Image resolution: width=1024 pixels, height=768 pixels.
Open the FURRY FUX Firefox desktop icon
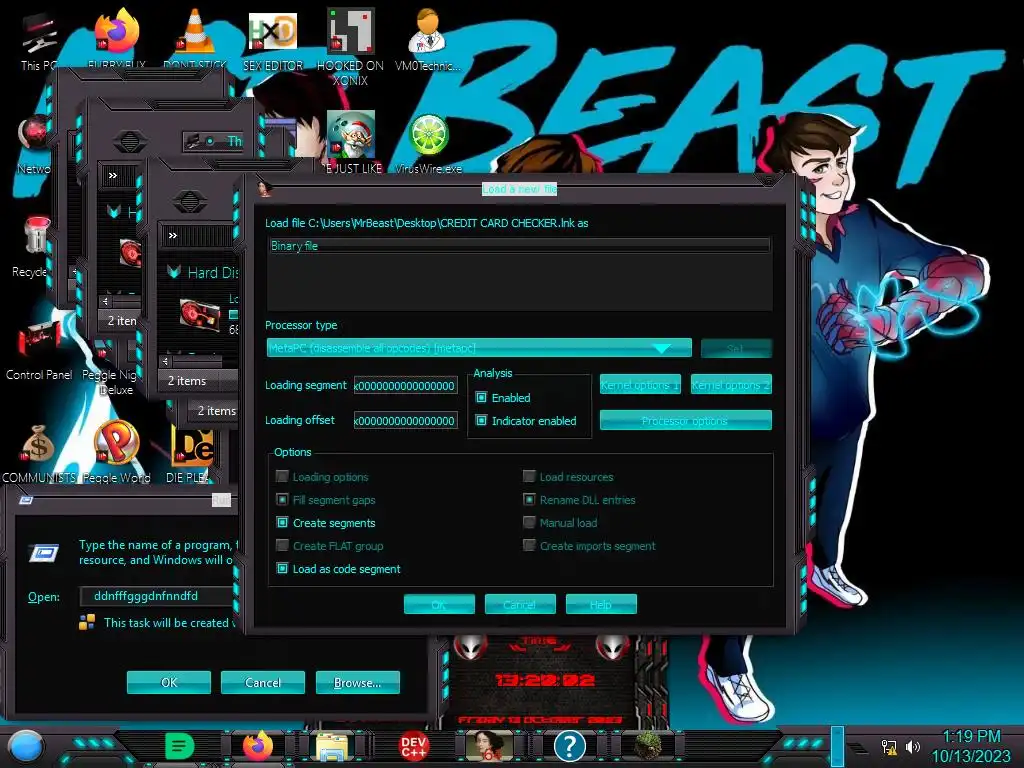(116, 31)
